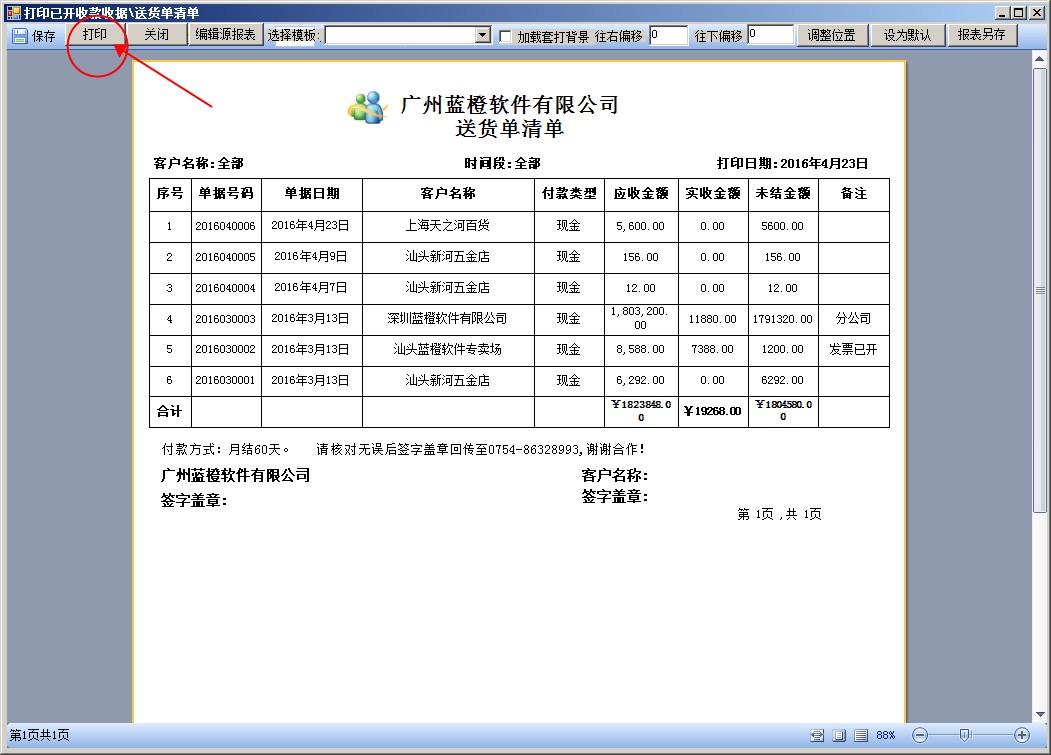Switch to continuous lines view icon
This screenshot has height=755, width=1051.
861,736
